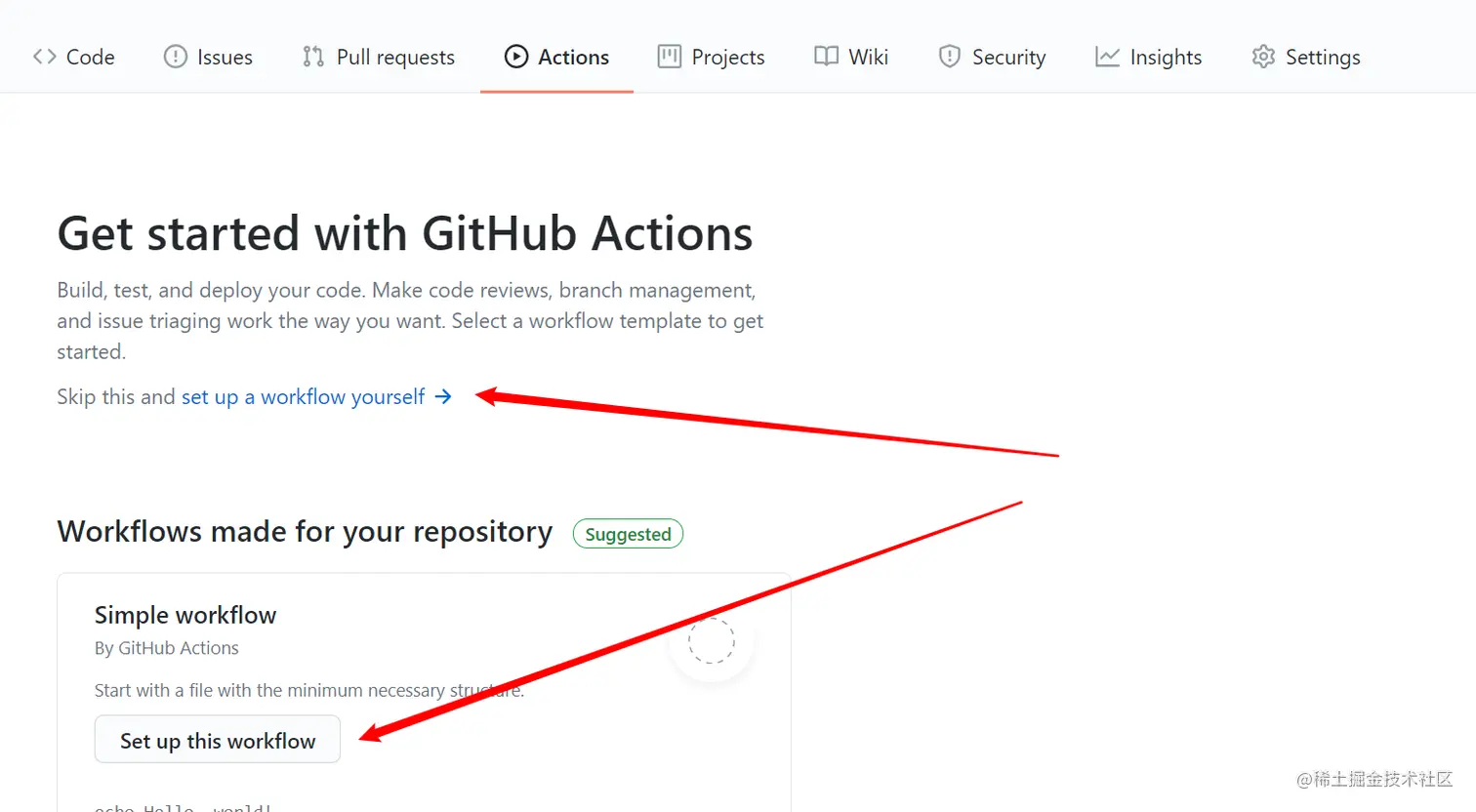Click the Simple workflow placeholder logo
1476x812 pixels.
711,640
